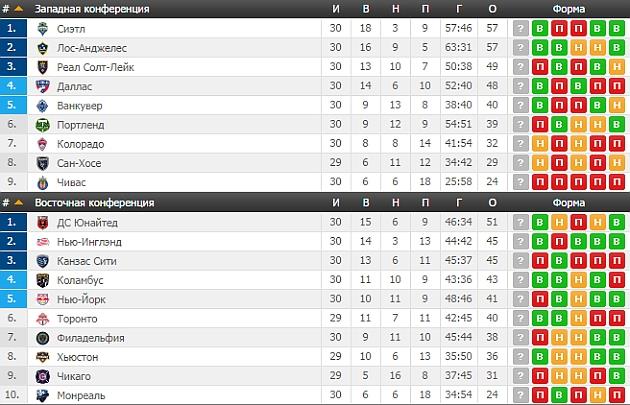The width and height of the screenshot is (630, 405).
Task: Click the О points column header in Eastern conference
Action: [492, 203]
